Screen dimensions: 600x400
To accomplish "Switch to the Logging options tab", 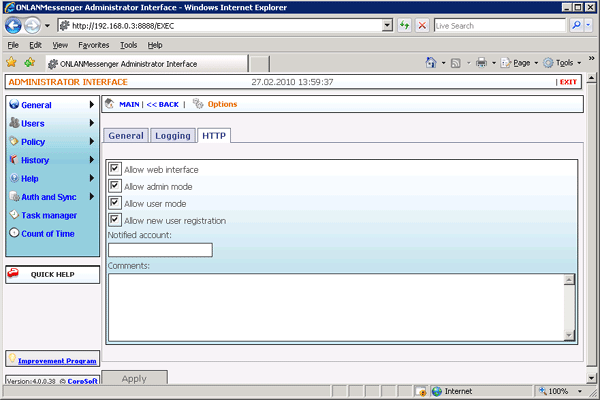I will pyautogui.click(x=173, y=136).
